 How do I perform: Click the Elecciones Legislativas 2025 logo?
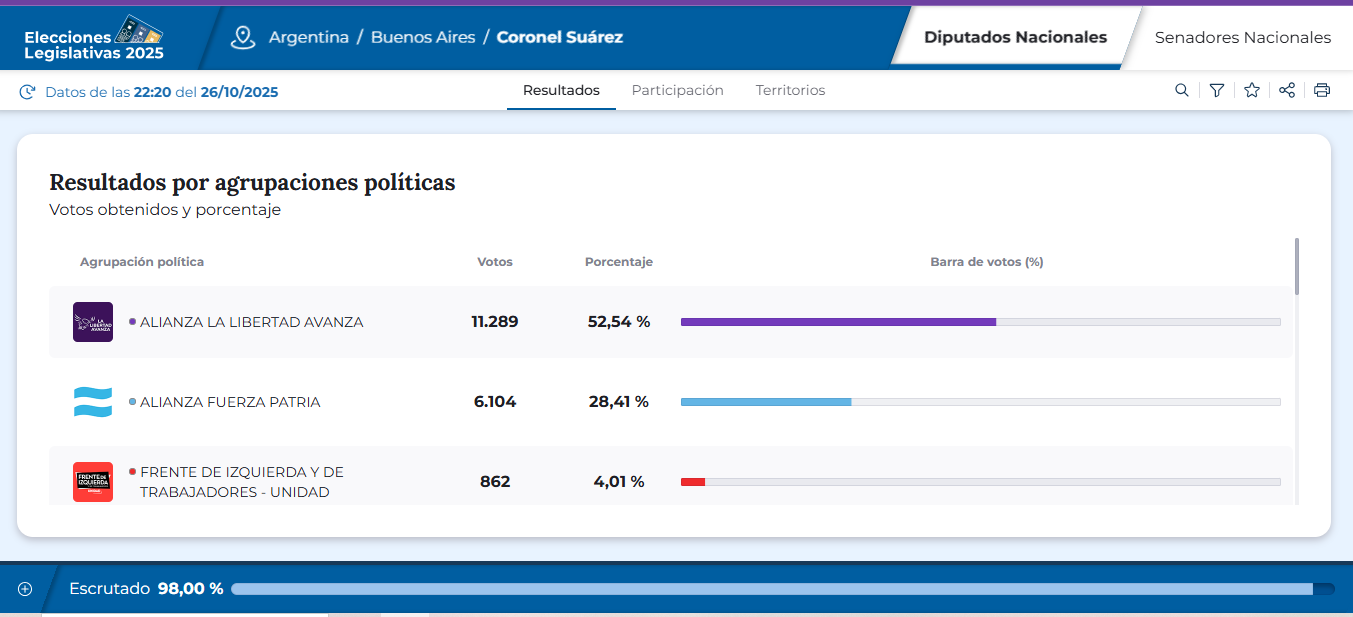tap(94, 38)
